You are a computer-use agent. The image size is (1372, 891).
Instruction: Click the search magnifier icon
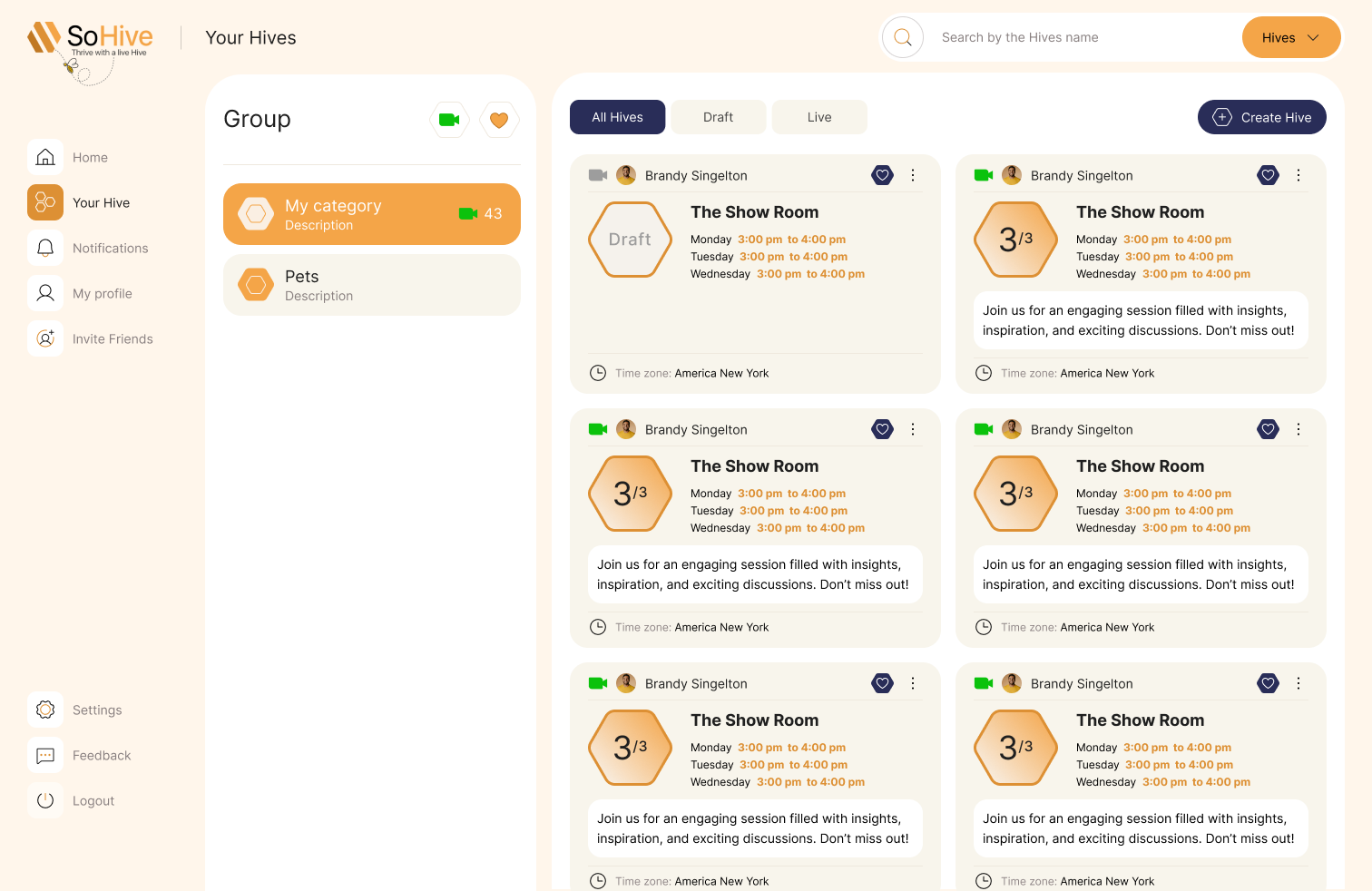coord(903,37)
